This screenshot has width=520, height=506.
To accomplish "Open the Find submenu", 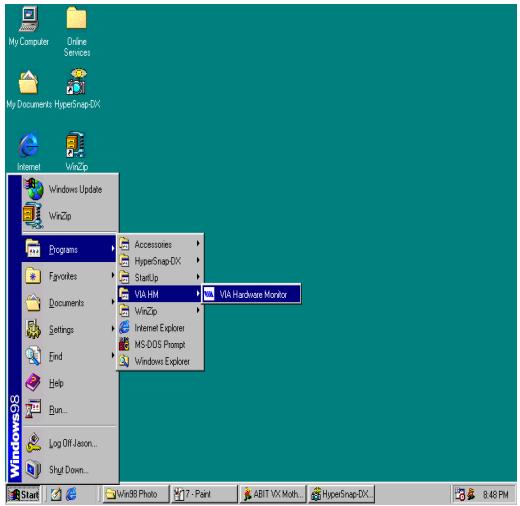I will (70, 356).
